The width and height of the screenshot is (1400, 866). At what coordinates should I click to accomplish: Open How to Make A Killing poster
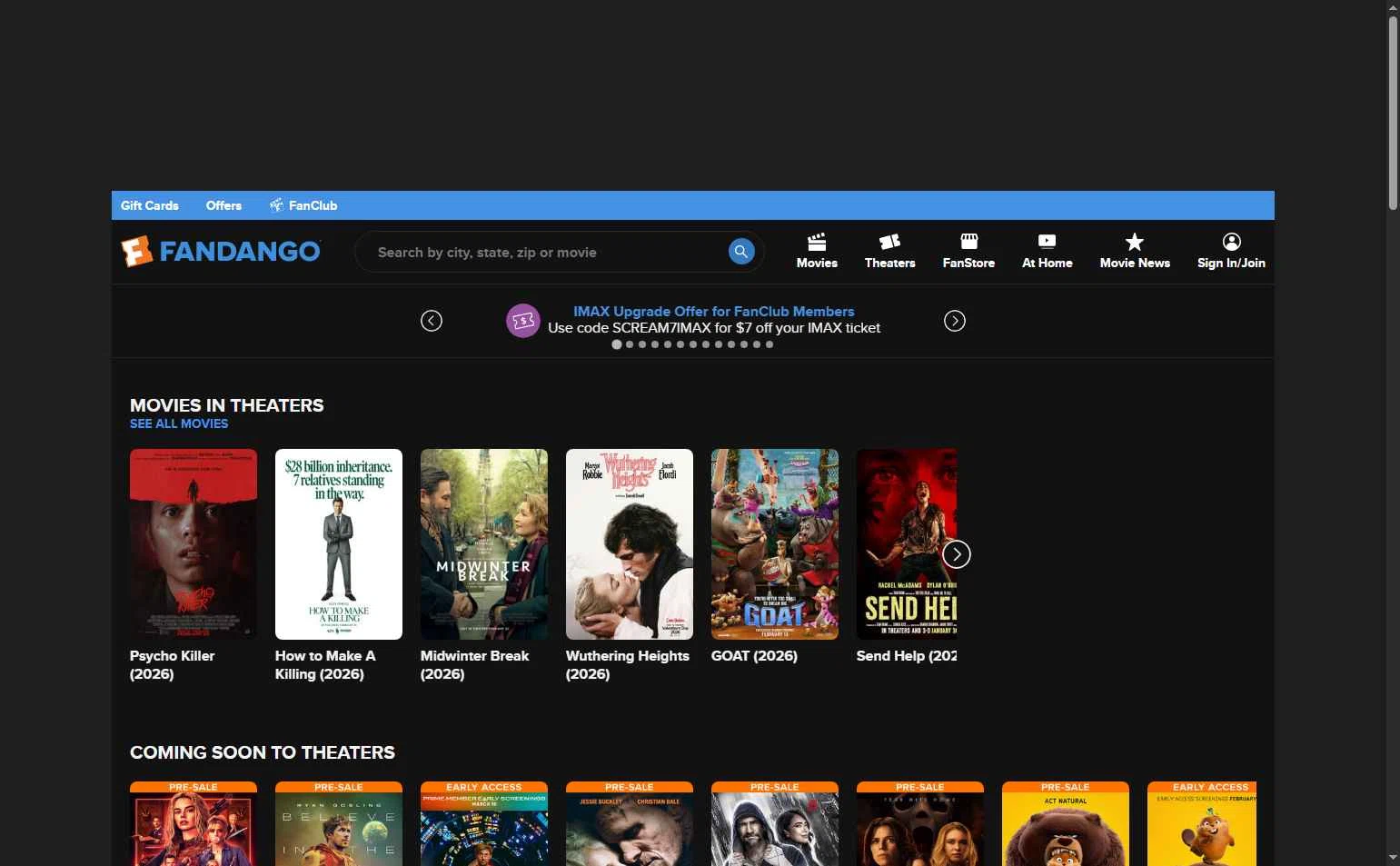[x=339, y=544]
